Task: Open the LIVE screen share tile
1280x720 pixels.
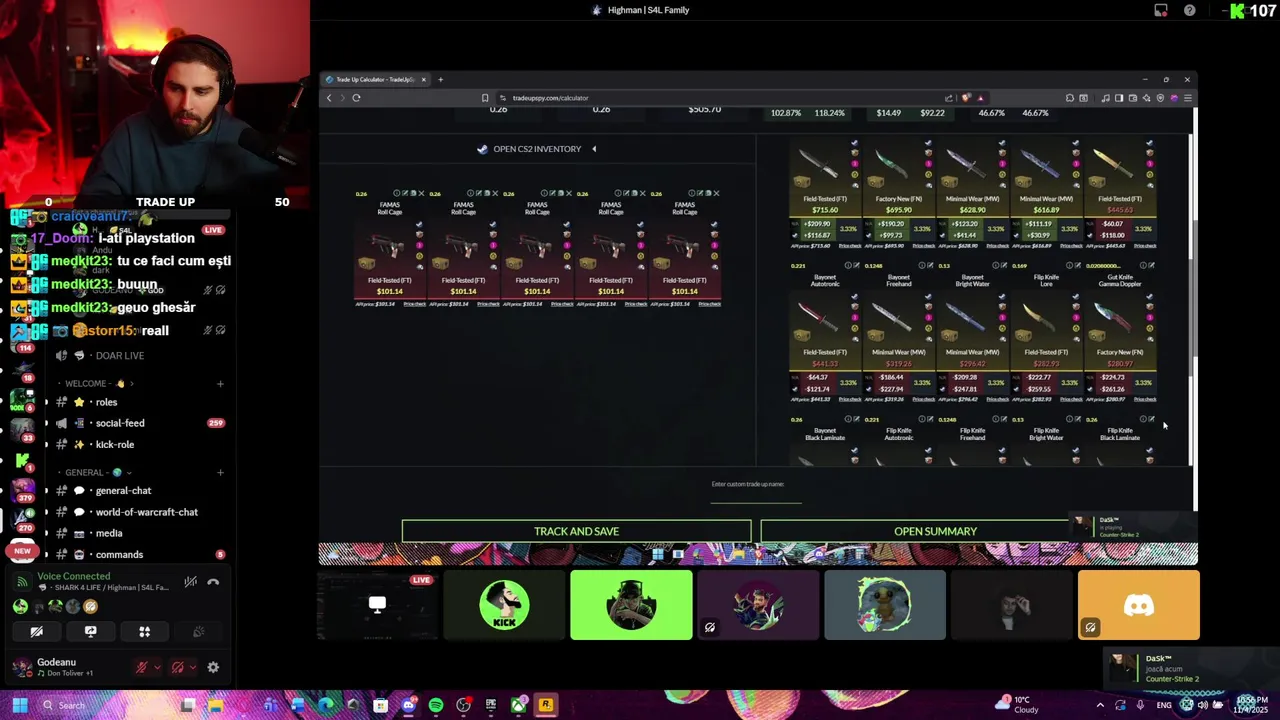Action: pos(377,605)
